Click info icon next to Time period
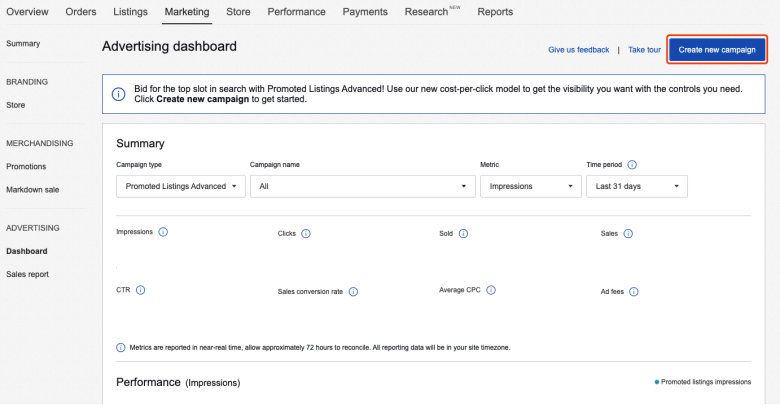This screenshot has width=780, height=405. 632,165
